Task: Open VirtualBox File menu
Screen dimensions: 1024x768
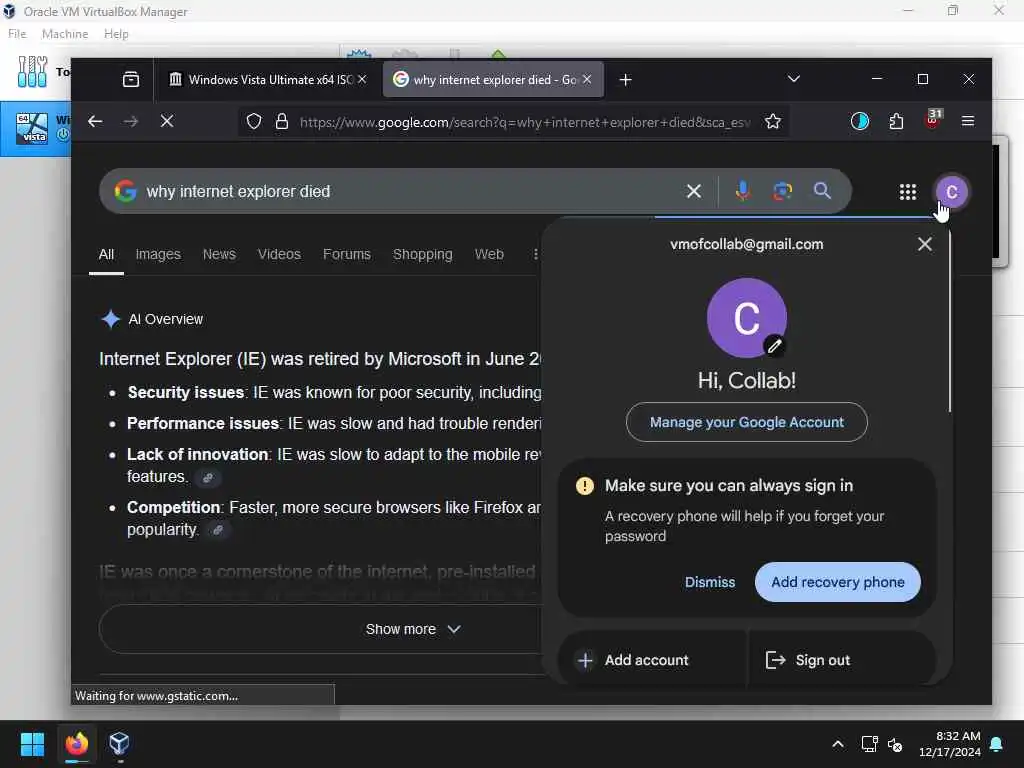Action: point(17,34)
